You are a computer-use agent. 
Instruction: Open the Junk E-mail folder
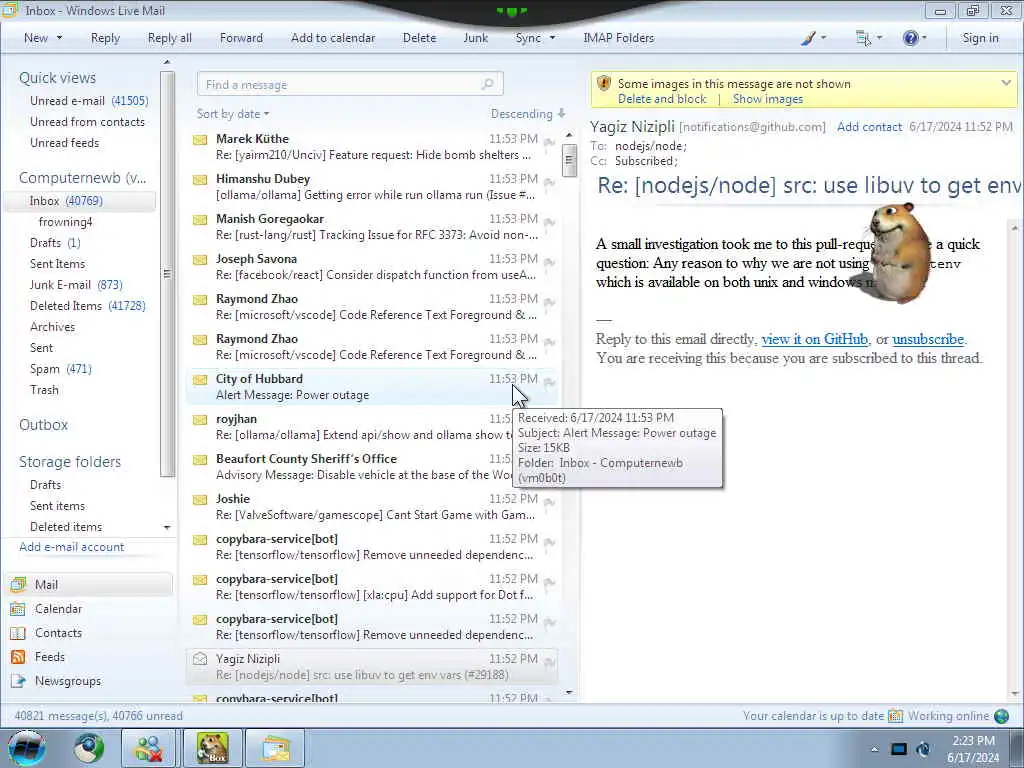point(76,285)
